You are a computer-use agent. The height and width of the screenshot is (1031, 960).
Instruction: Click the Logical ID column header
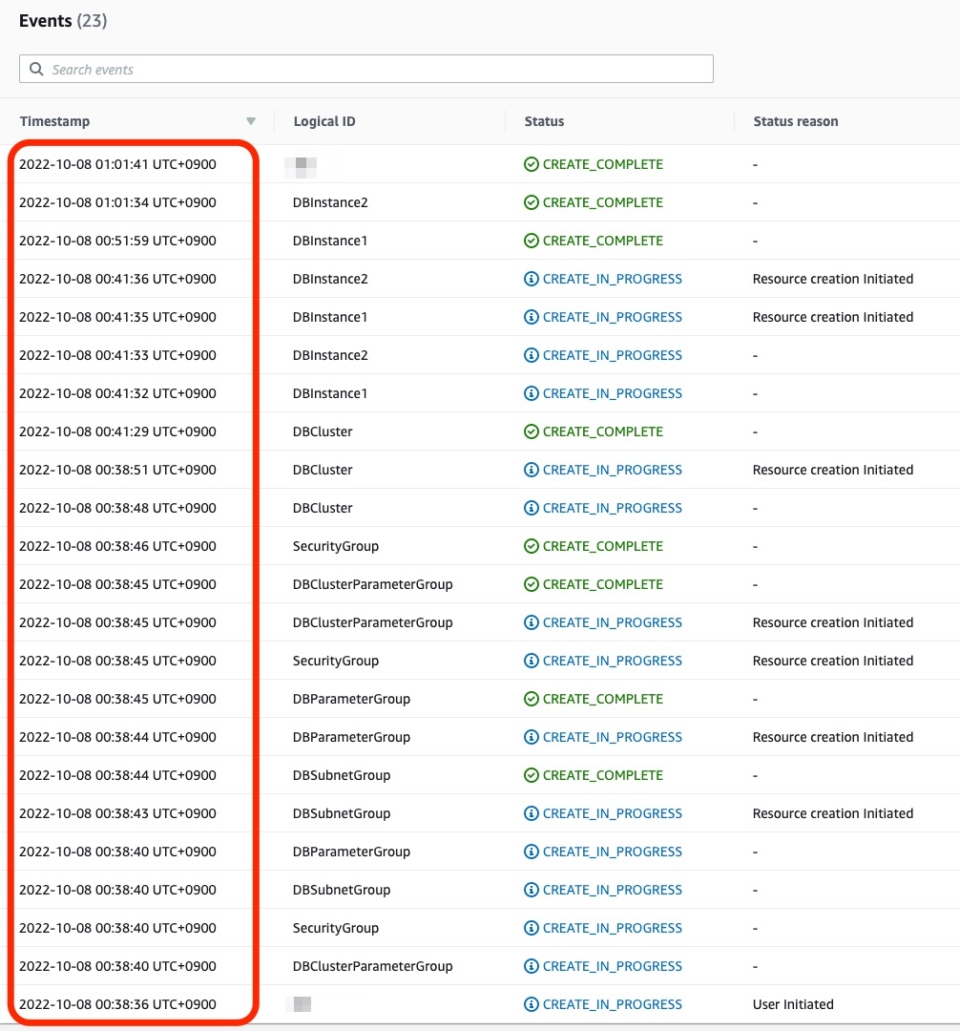click(x=324, y=120)
